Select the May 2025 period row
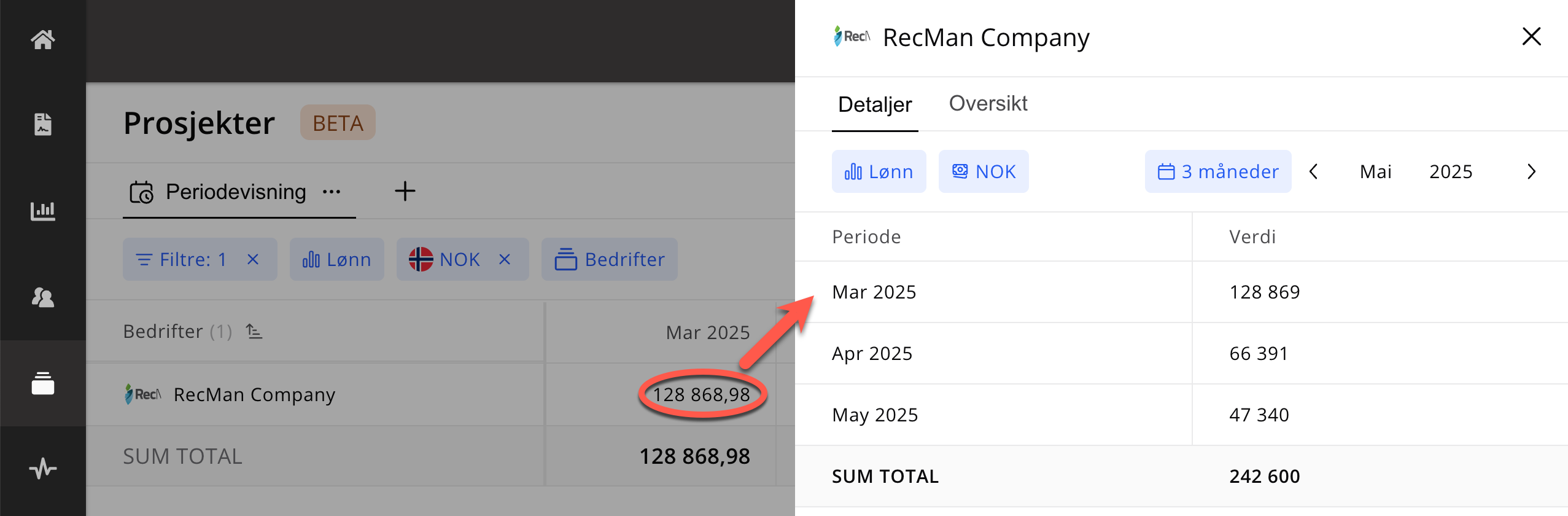1568x516 pixels. [x=1181, y=415]
